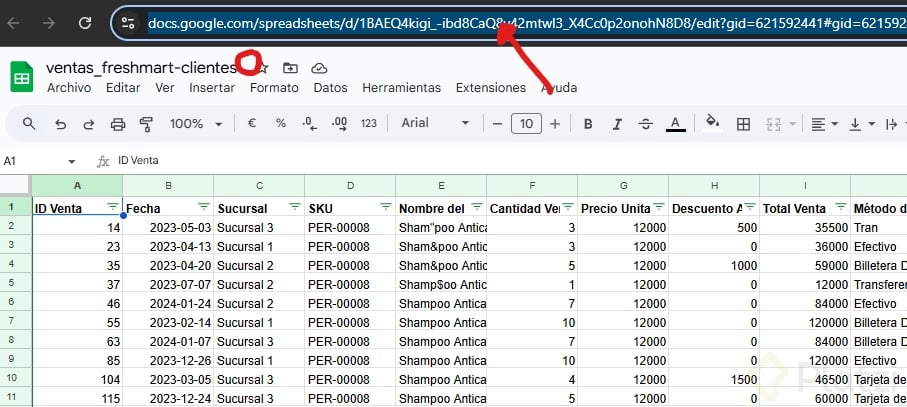The height and width of the screenshot is (407, 907).
Task: Activate the paint format tool
Action: coord(146,124)
